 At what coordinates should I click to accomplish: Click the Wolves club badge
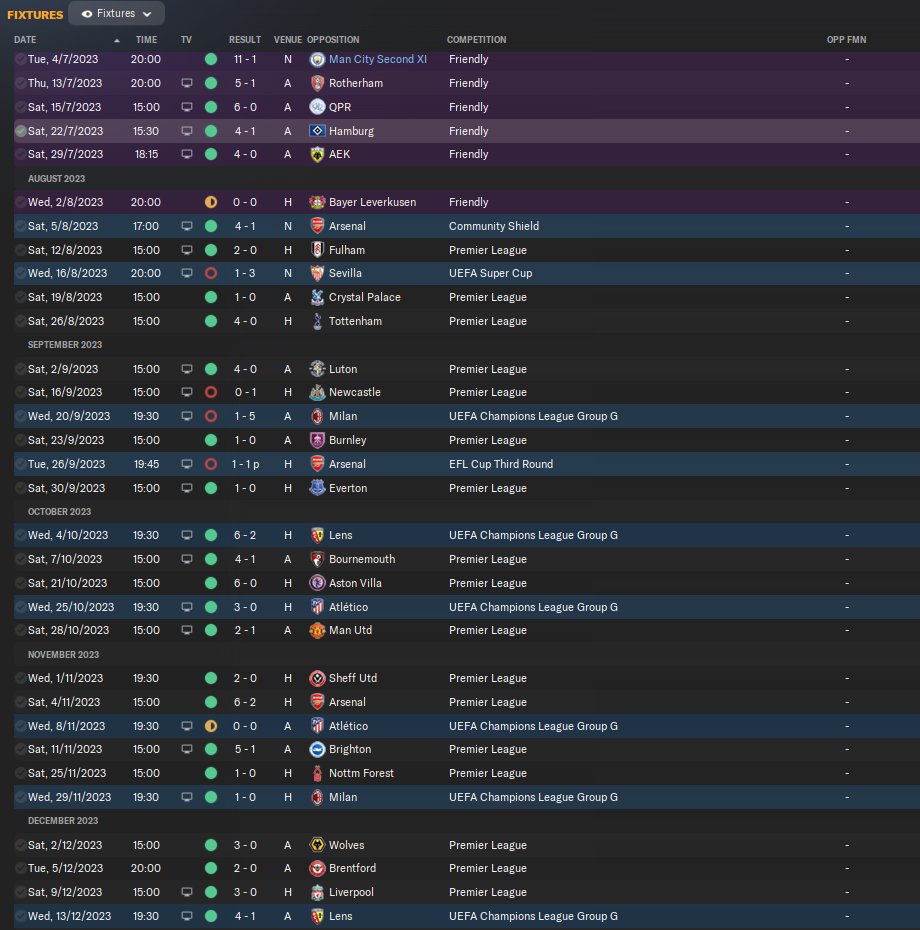pyautogui.click(x=317, y=845)
